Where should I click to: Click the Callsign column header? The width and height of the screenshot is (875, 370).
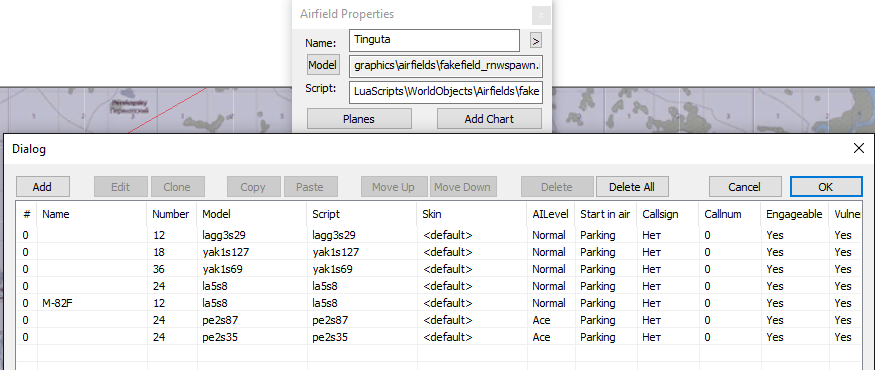click(x=667, y=214)
